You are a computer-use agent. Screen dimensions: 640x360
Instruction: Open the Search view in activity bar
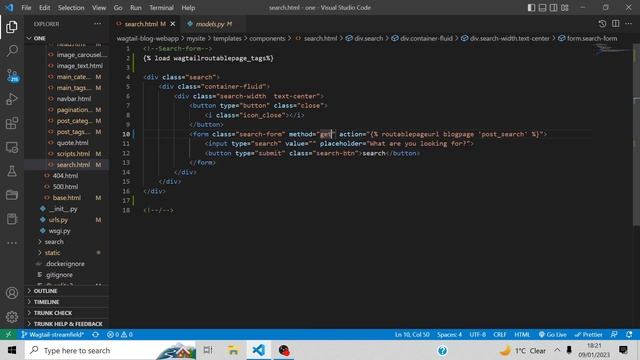click(12, 51)
